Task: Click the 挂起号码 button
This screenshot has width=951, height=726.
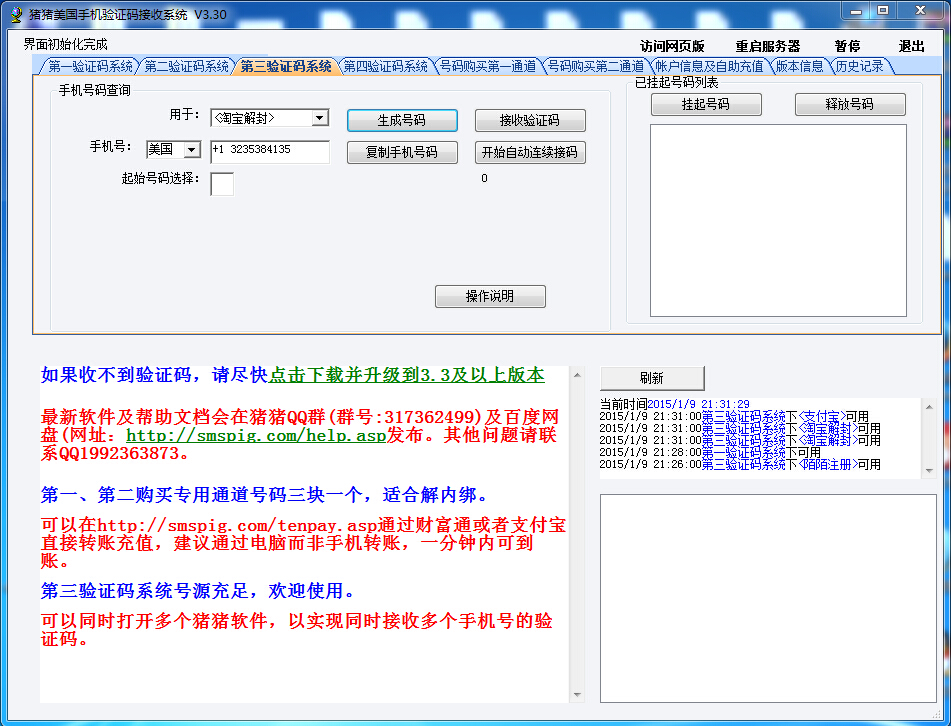Action: point(706,104)
